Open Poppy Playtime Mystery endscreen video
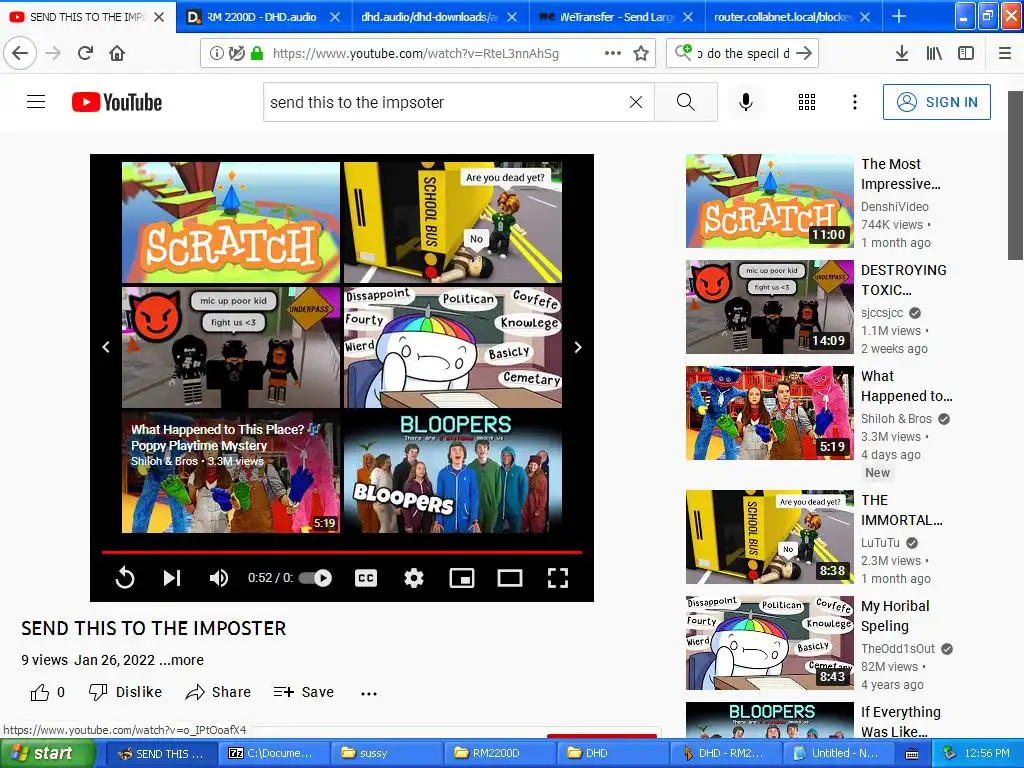The height and width of the screenshot is (768, 1024). pyautogui.click(x=231, y=472)
